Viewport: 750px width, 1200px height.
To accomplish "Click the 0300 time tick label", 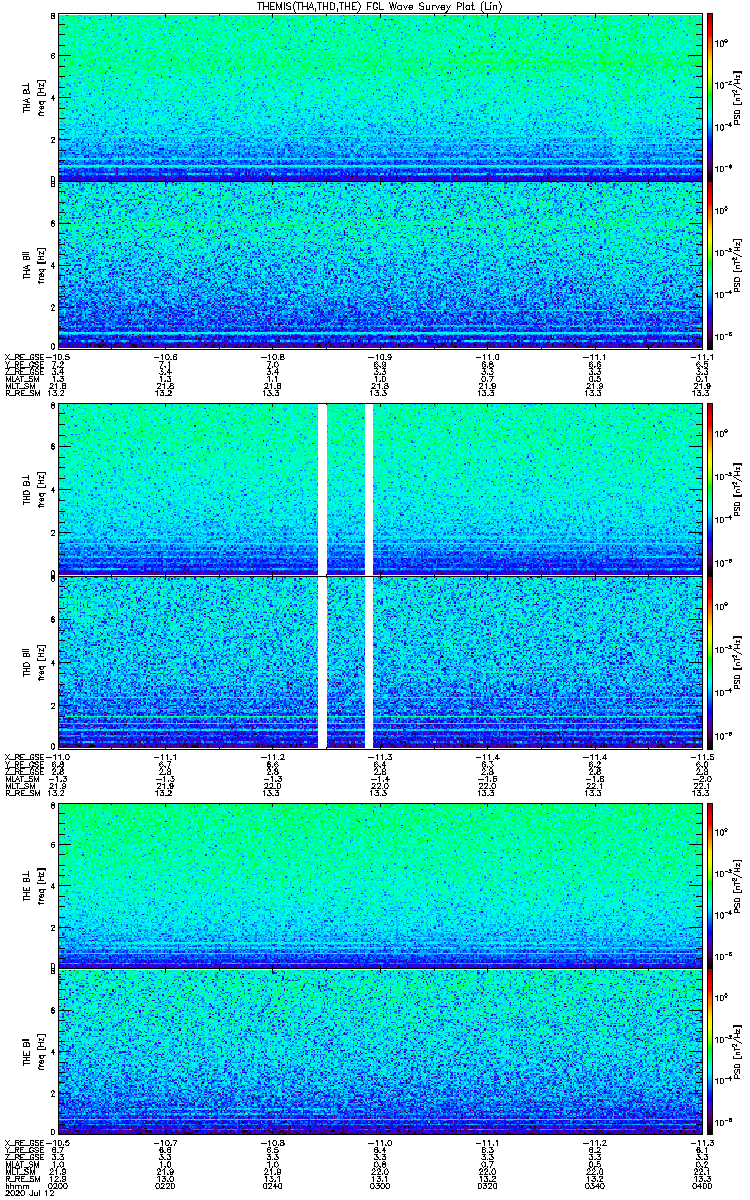I will (x=380, y=1186).
